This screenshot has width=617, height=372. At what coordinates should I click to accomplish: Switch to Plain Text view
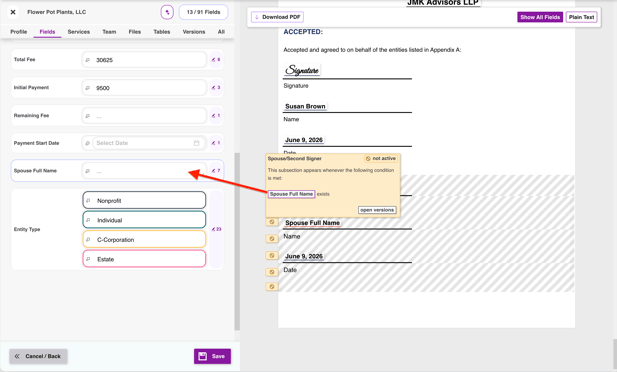[x=581, y=17]
